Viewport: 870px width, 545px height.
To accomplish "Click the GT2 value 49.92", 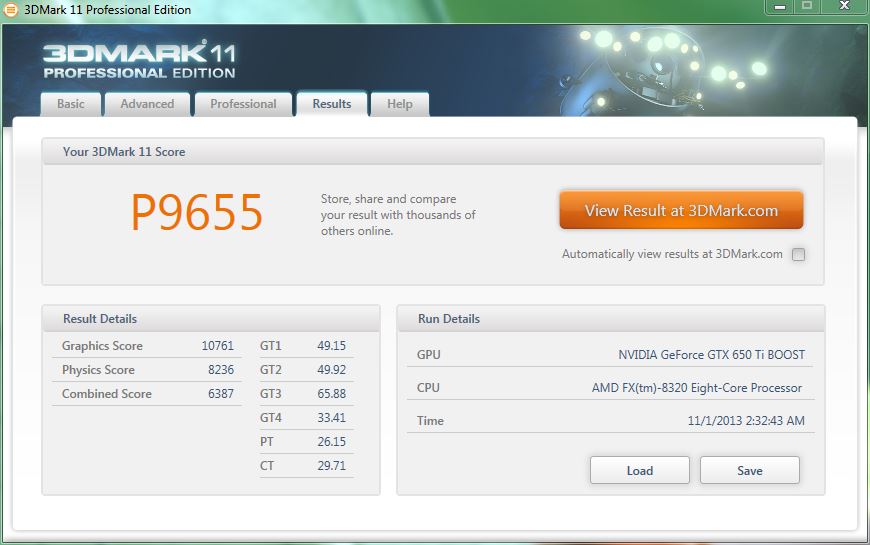I will point(331,370).
